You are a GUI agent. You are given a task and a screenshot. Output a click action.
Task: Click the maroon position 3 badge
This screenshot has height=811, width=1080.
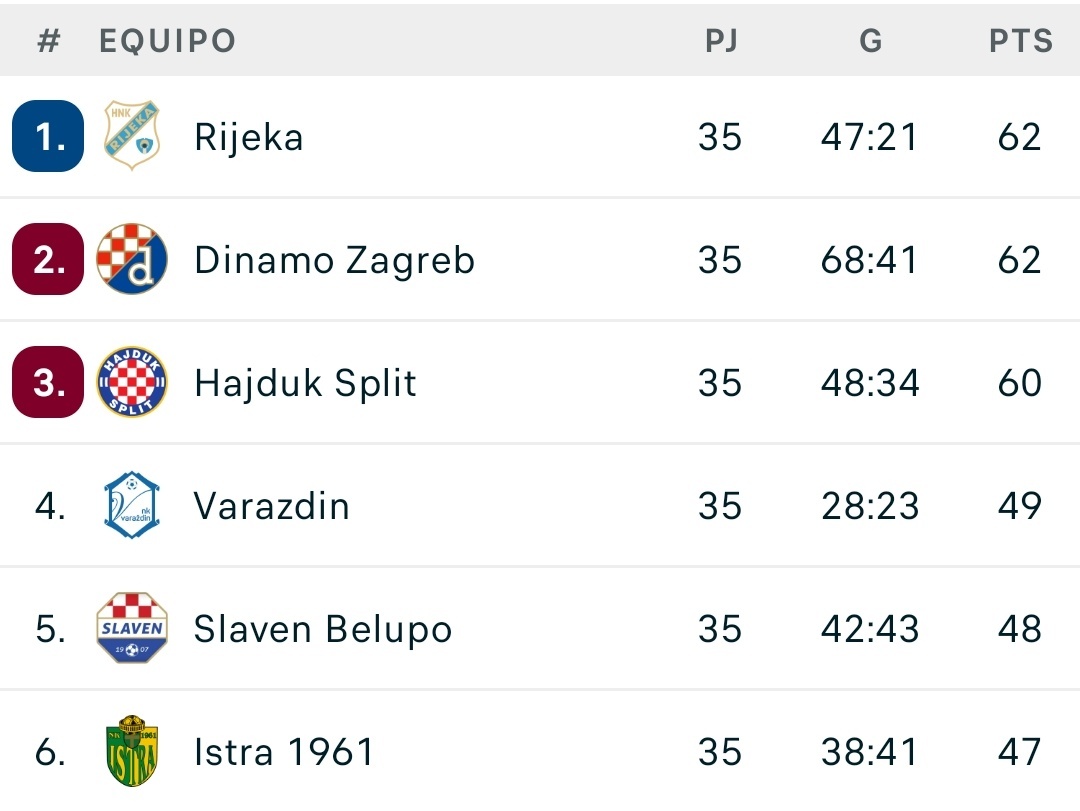tap(48, 382)
